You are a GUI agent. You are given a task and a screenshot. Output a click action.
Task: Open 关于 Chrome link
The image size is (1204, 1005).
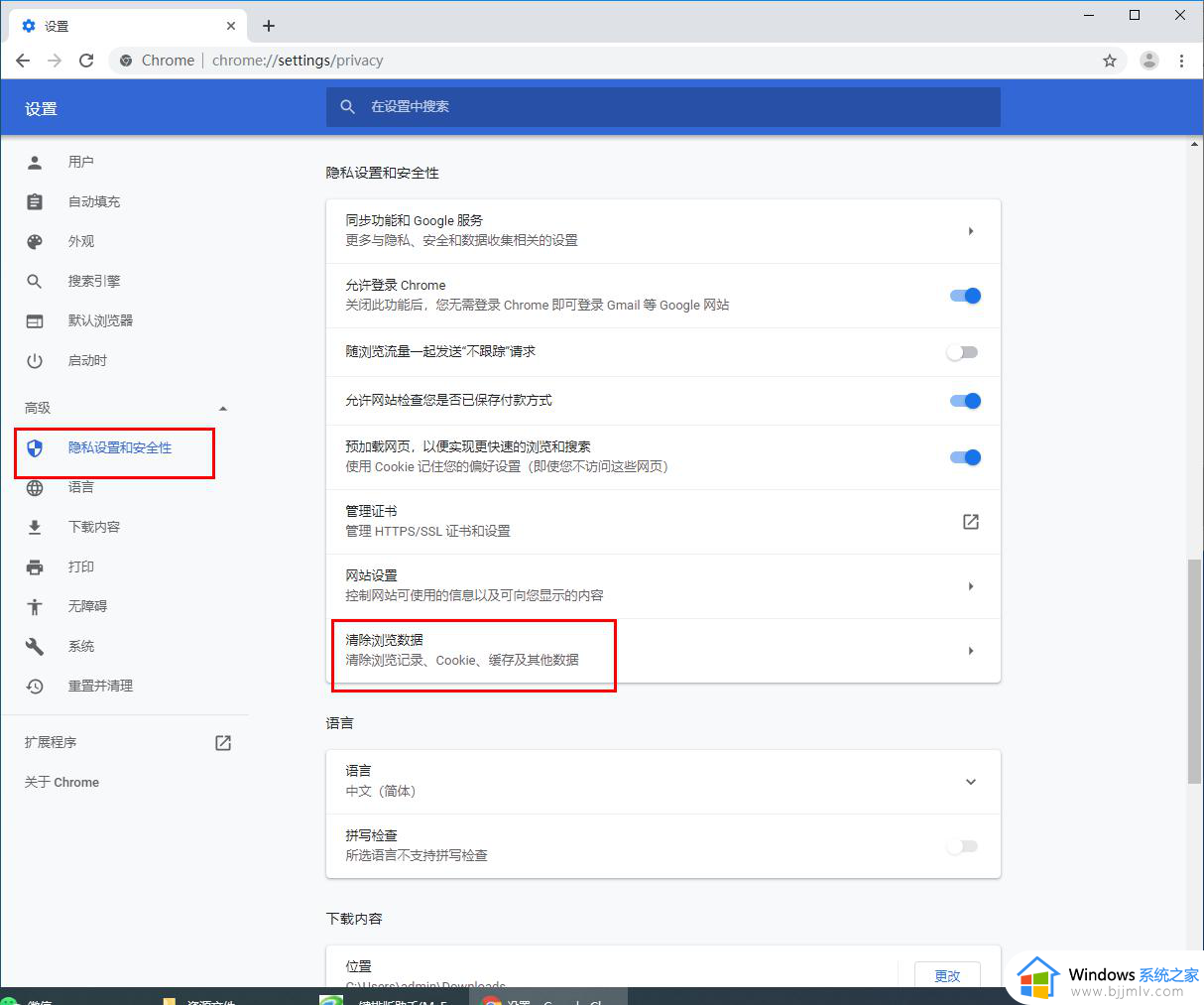pyautogui.click(x=61, y=782)
